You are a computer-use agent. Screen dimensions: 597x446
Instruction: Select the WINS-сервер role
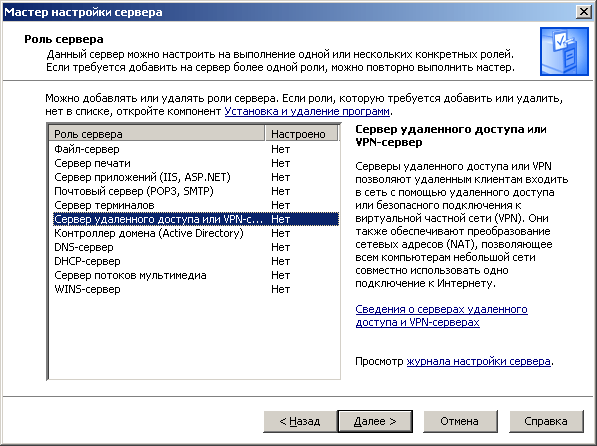[x=196, y=289]
